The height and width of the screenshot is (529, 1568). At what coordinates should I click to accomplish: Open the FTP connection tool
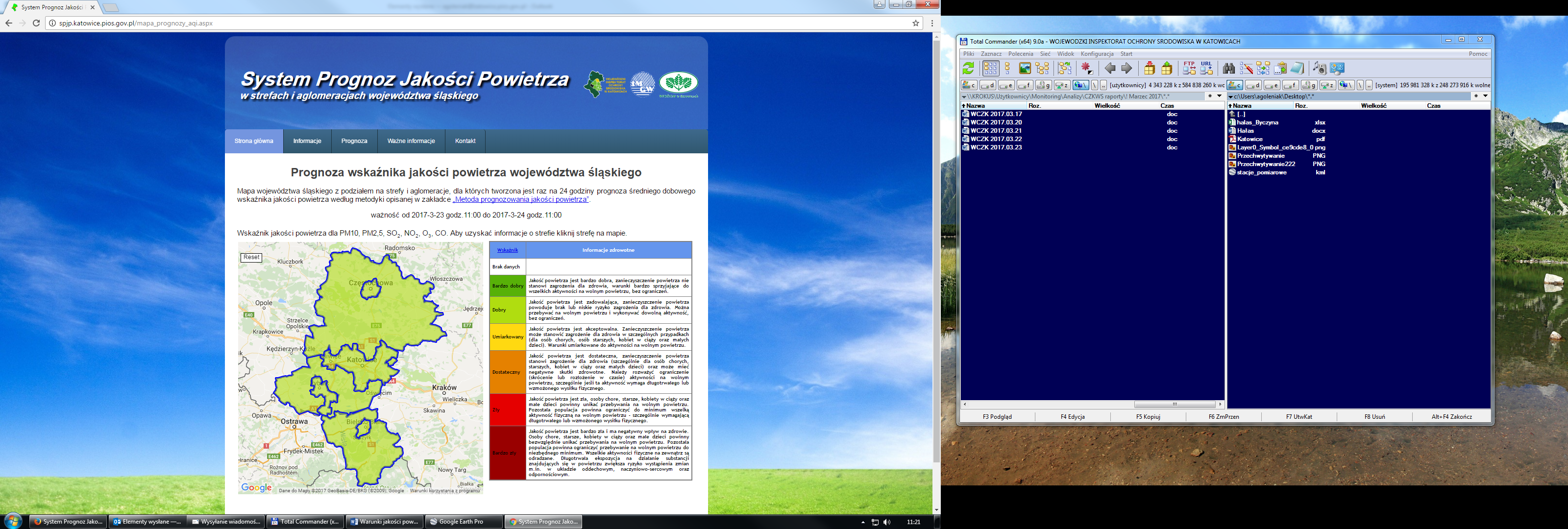(1189, 68)
